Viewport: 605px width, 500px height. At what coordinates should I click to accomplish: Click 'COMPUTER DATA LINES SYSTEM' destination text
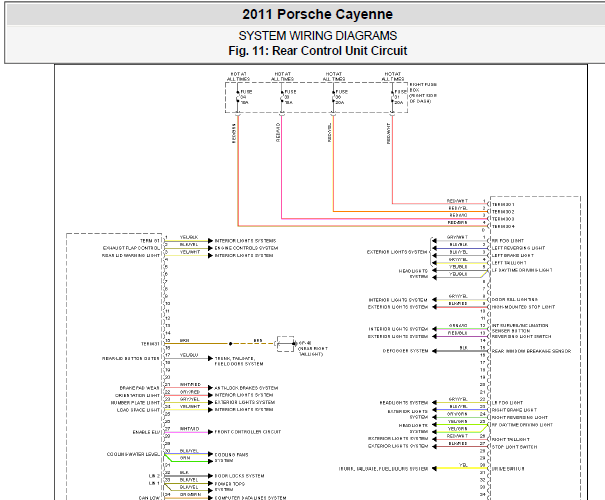click(250, 498)
